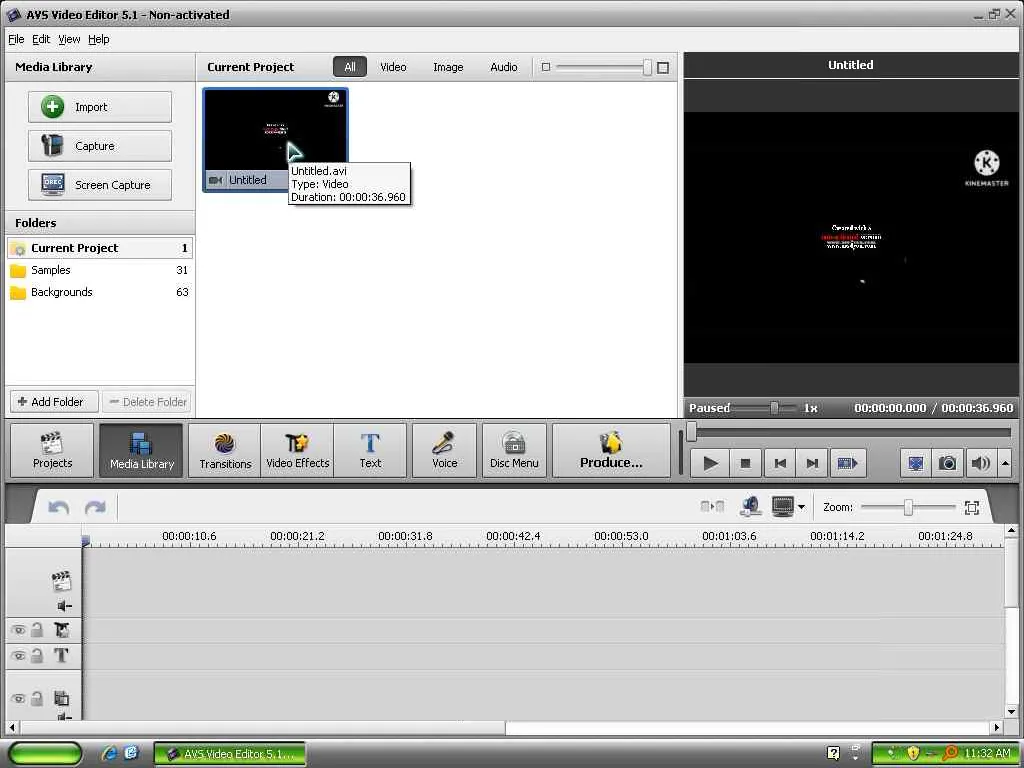This screenshot has height=768, width=1024.
Task: Show All media types
Action: point(350,67)
